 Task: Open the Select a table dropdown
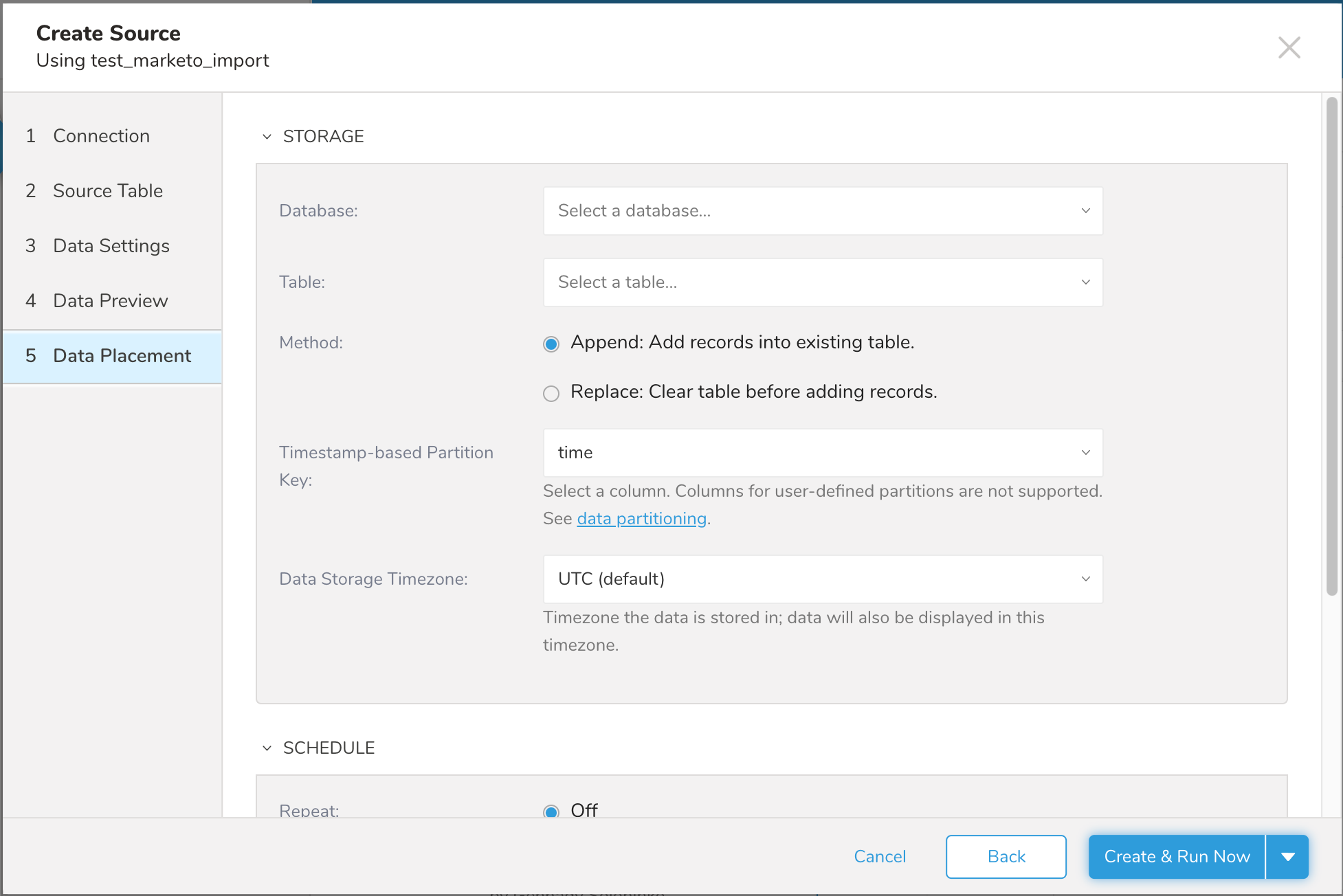[823, 282]
